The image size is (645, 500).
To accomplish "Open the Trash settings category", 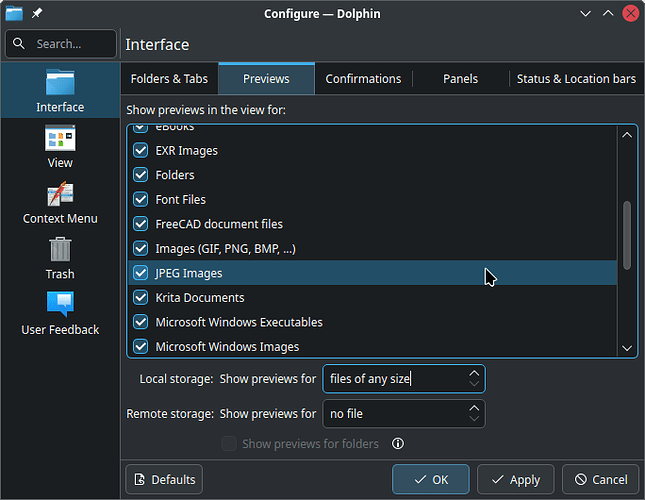I will tap(60, 258).
